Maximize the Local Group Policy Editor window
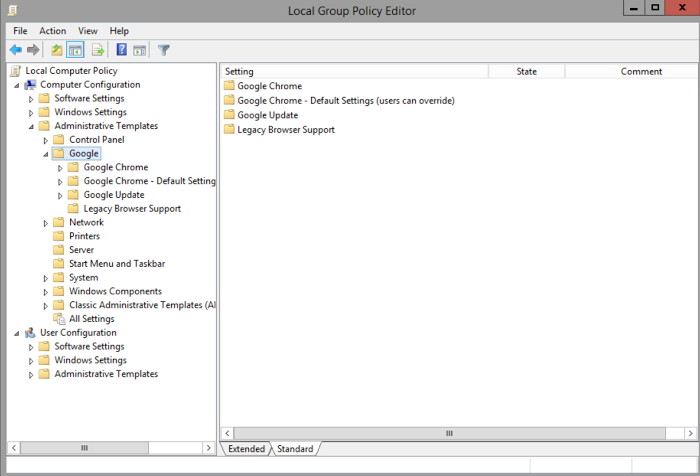The height and width of the screenshot is (476, 700). [x=655, y=8]
